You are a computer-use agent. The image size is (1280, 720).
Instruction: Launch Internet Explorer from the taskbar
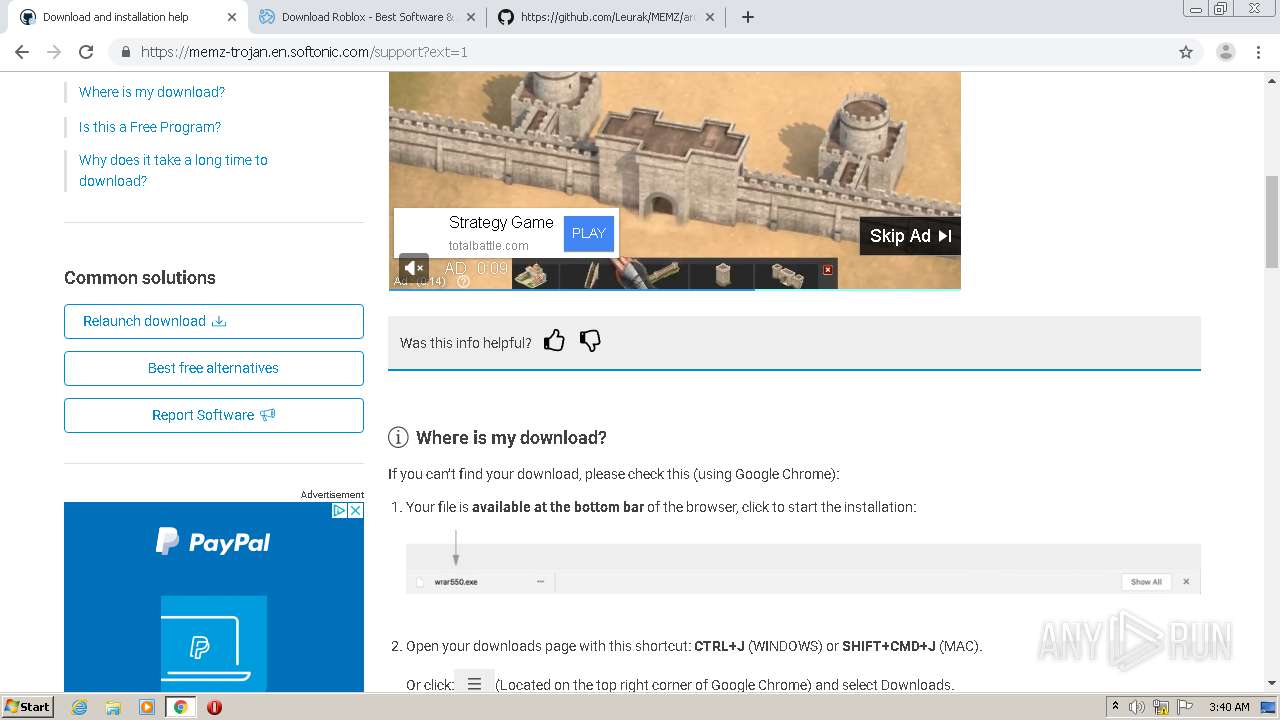(x=79, y=707)
